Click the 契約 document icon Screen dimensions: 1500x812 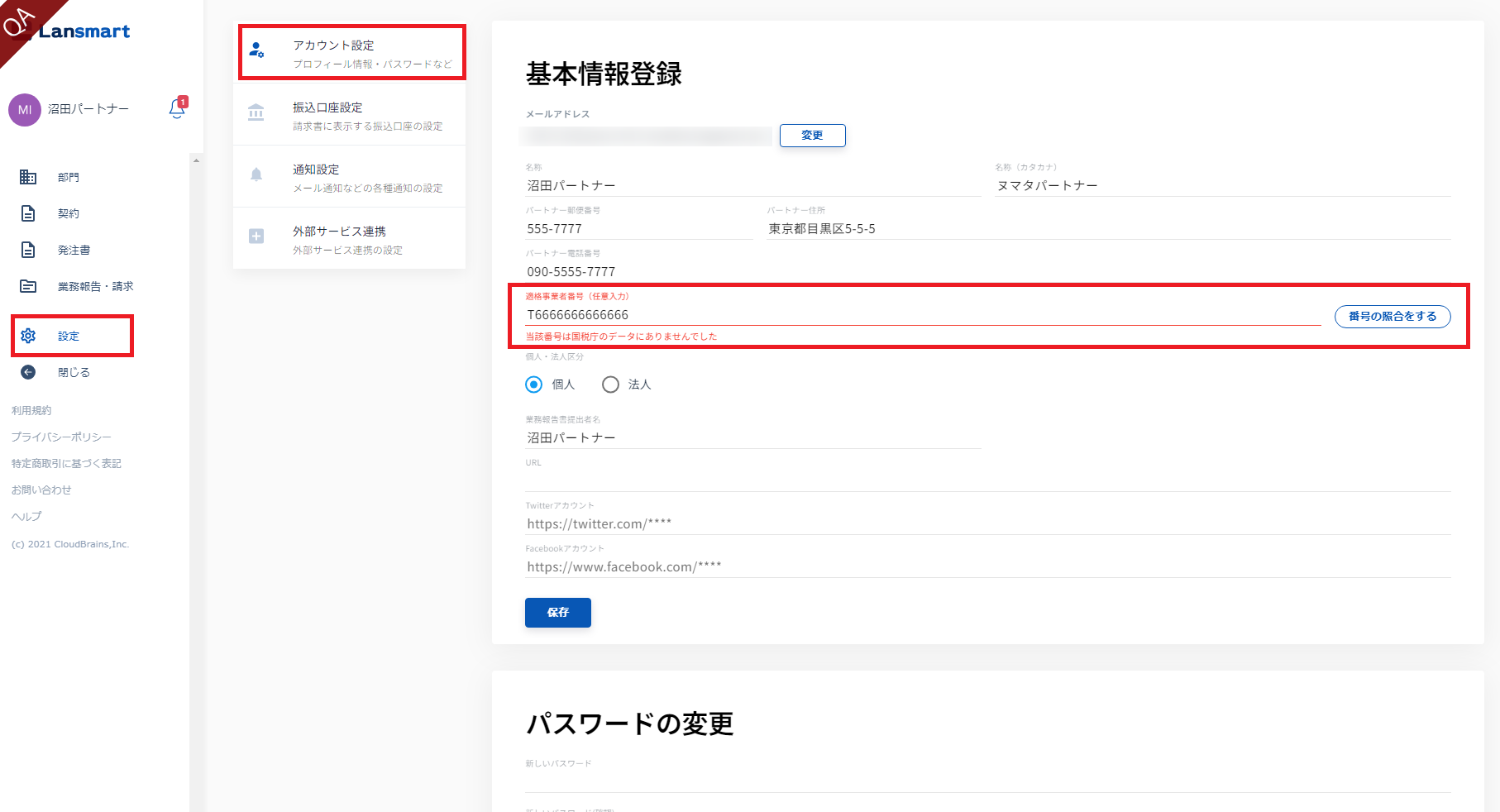(28, 213)
